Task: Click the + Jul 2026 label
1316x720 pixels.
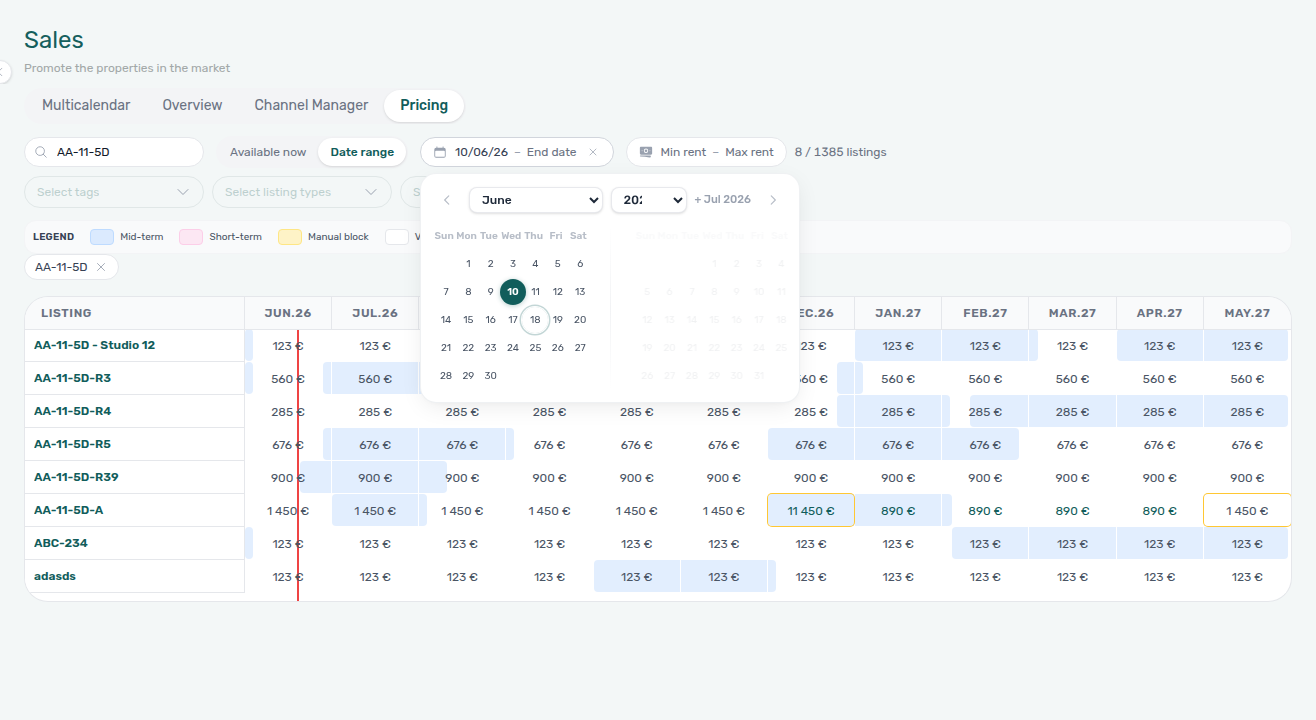Action: (x=722, y=200)
